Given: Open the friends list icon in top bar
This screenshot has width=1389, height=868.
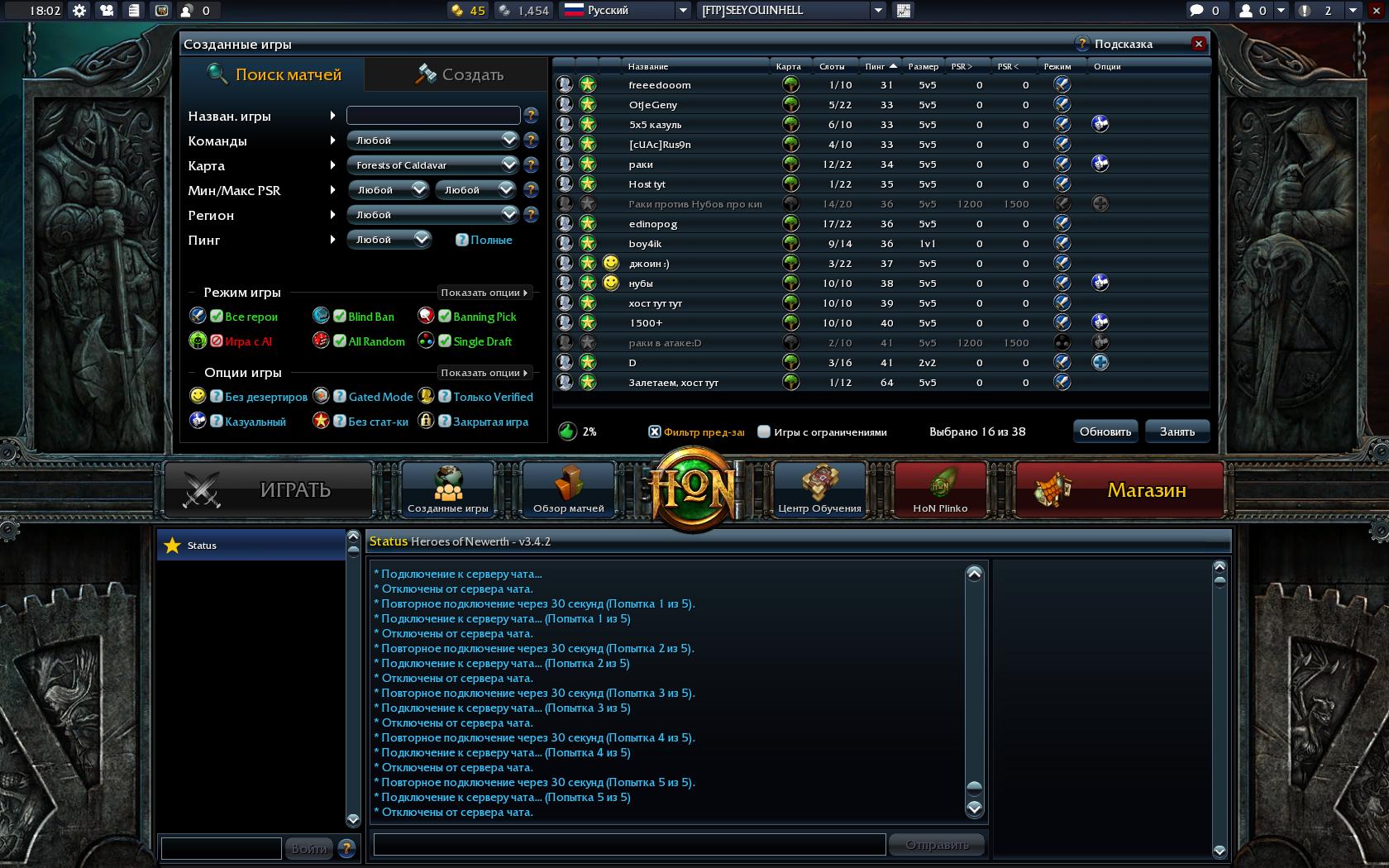Looking at the screenshot, I should pyautogui.click(x=1245, y=11).
